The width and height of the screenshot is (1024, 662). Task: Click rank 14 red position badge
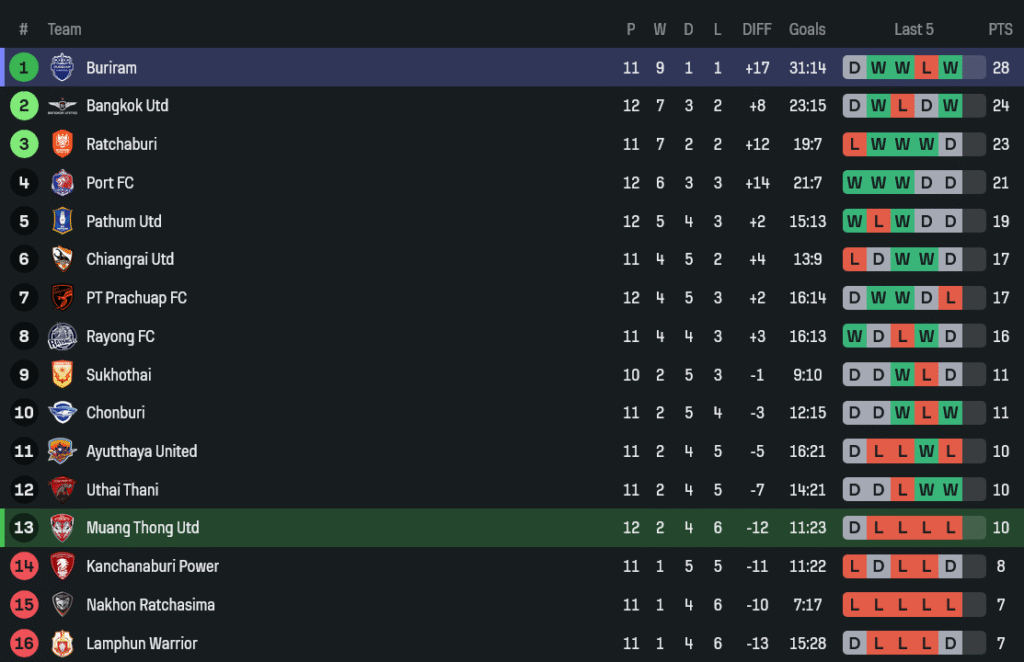coord(24,566)
